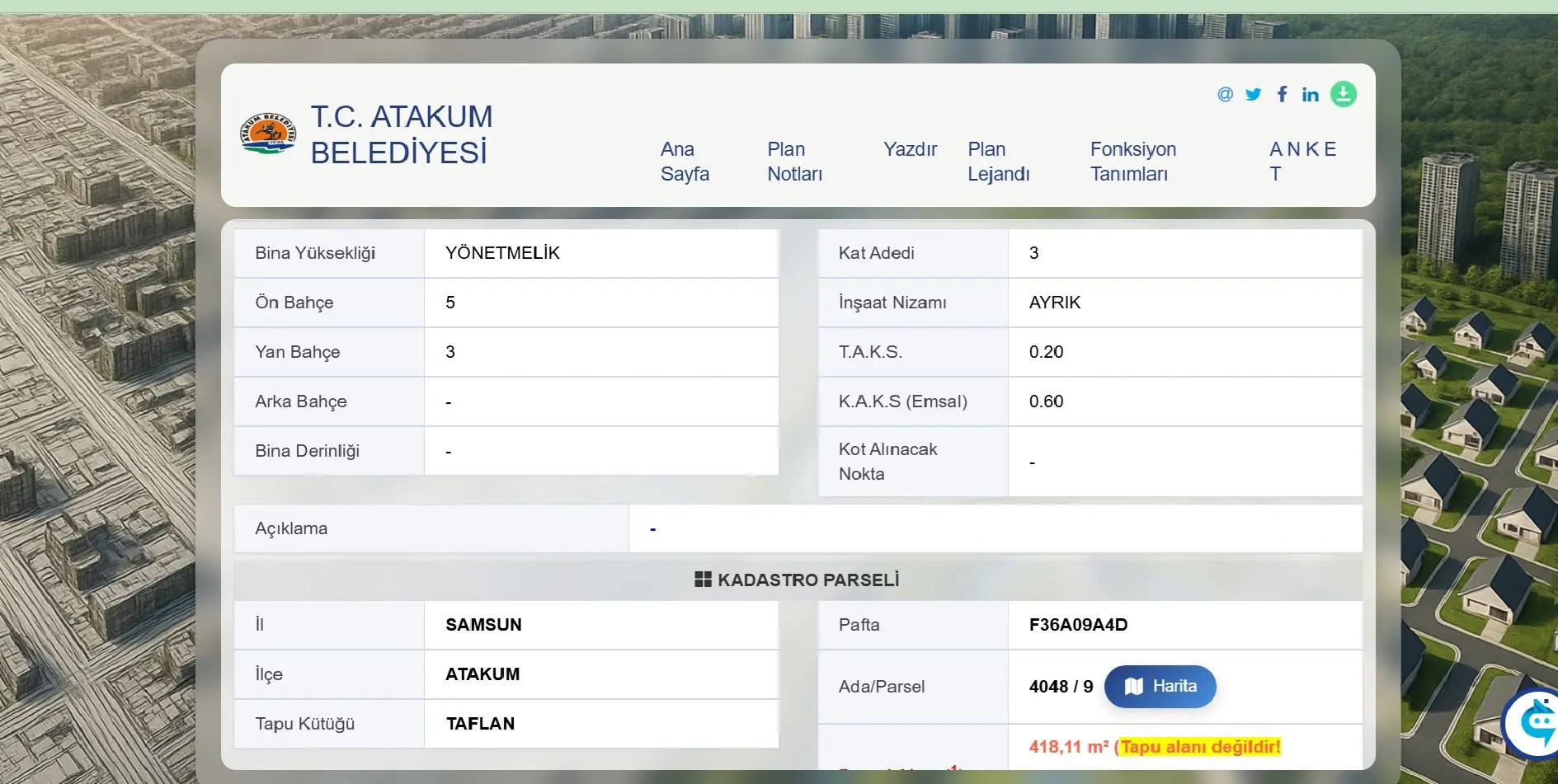The width and height of the screenshot is (1558, 784).
Task: Select Yazdır in the navigation
Action: click(x=910, y=149)
